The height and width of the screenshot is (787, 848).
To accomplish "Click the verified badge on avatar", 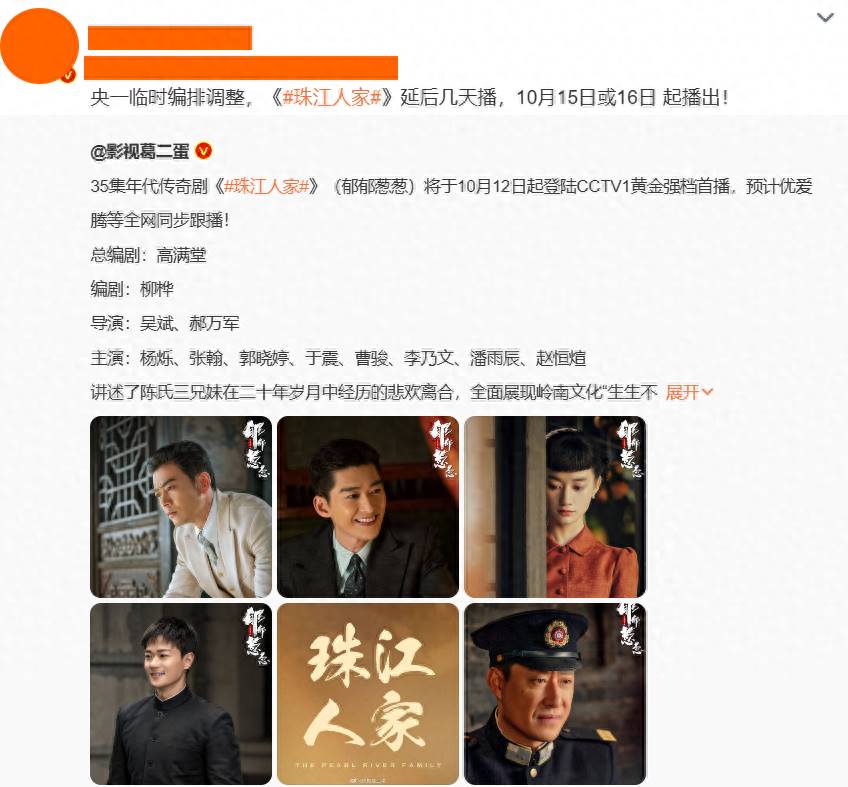I will coord(68,76).
